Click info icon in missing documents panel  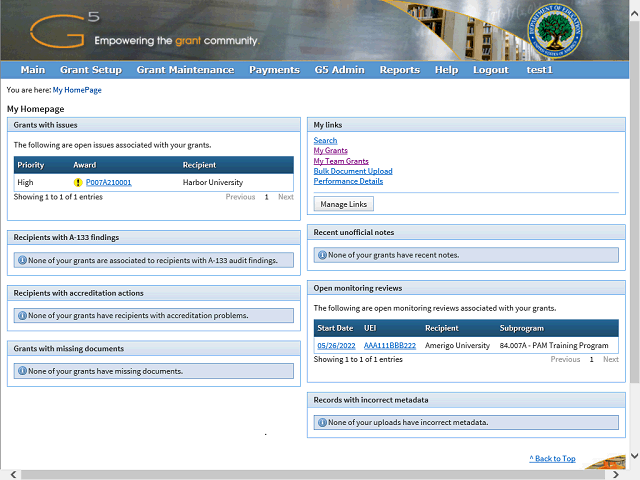[x=22, y=372]
